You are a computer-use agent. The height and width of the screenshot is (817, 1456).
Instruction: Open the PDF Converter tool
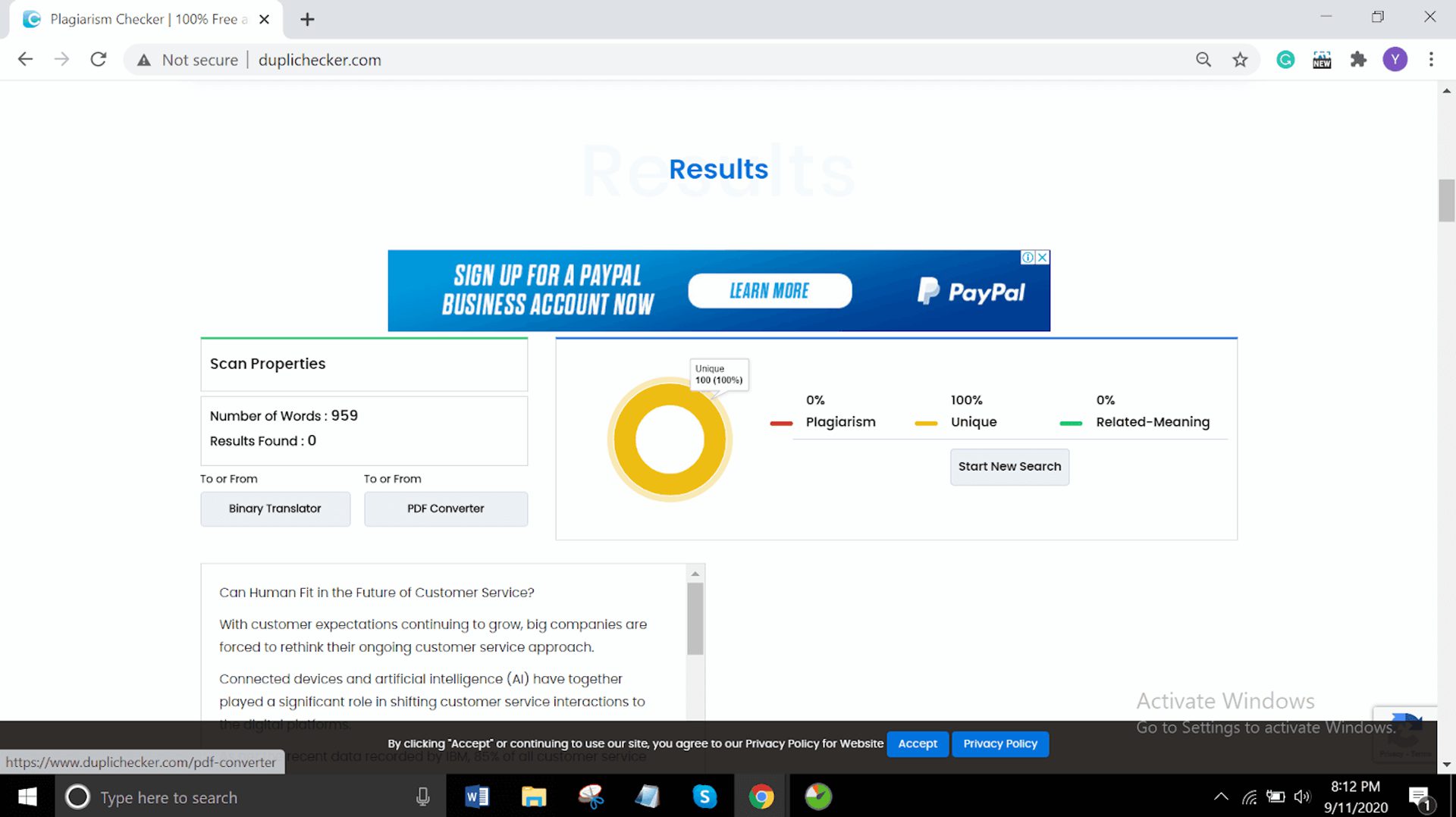(445, 509)
